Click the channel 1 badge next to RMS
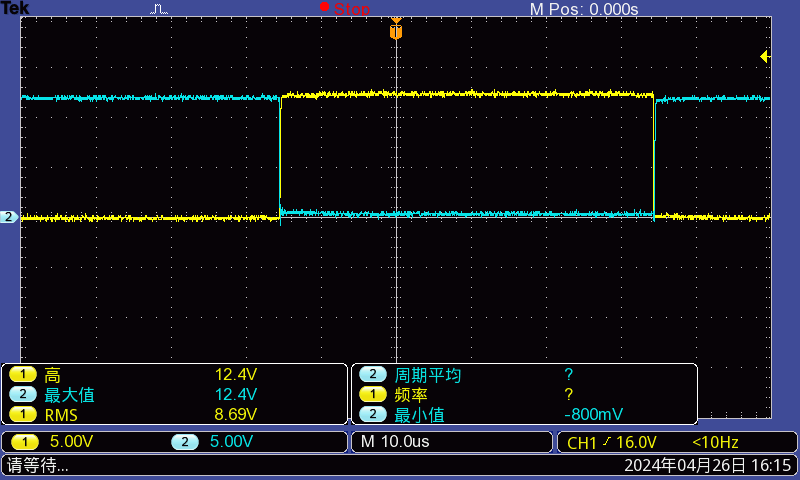 23,414
